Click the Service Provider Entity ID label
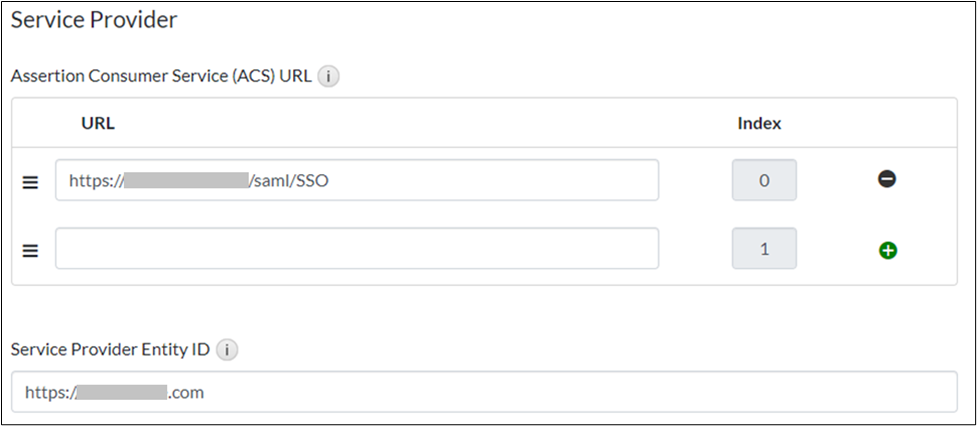This screenshot has height=426, width=977. (x=112, y=350)
